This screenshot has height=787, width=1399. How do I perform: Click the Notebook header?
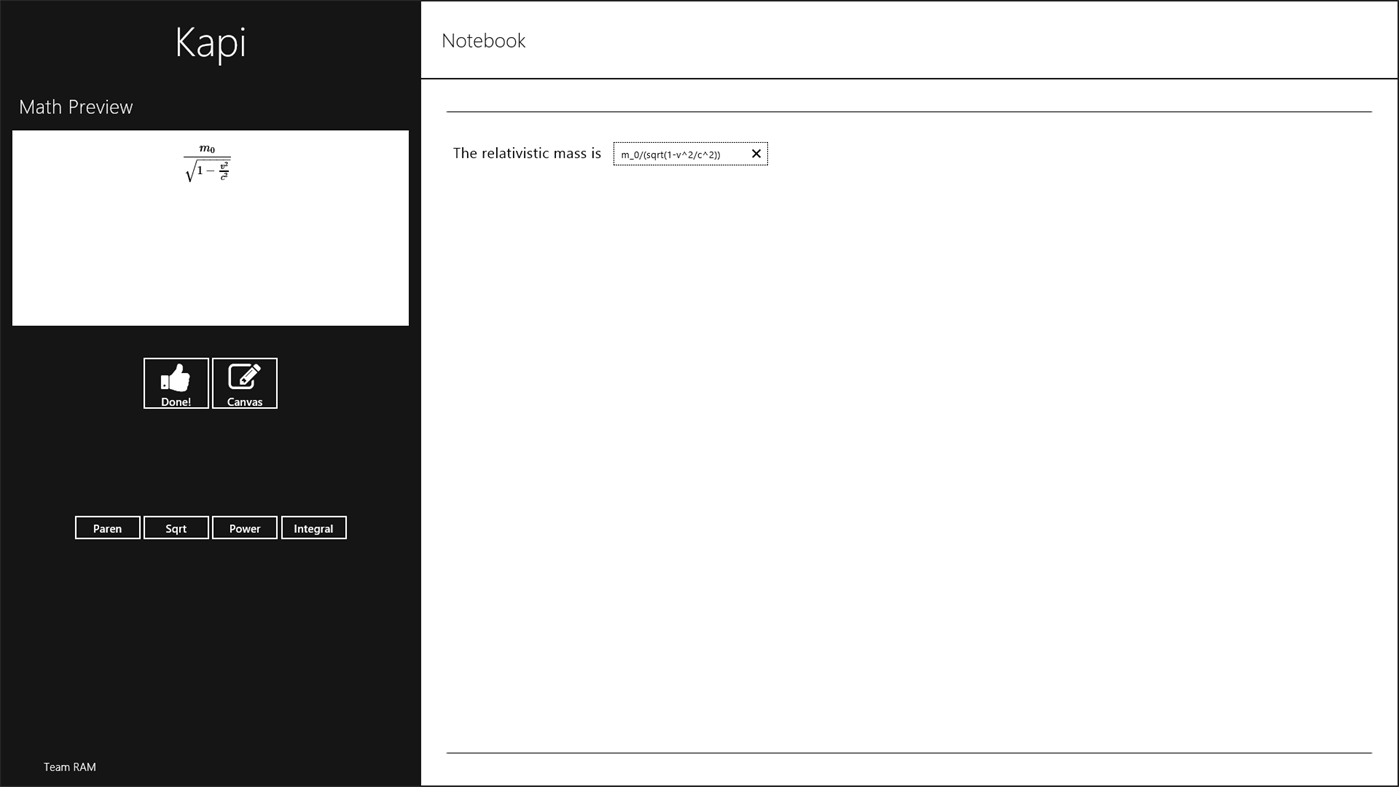(483, 40)
